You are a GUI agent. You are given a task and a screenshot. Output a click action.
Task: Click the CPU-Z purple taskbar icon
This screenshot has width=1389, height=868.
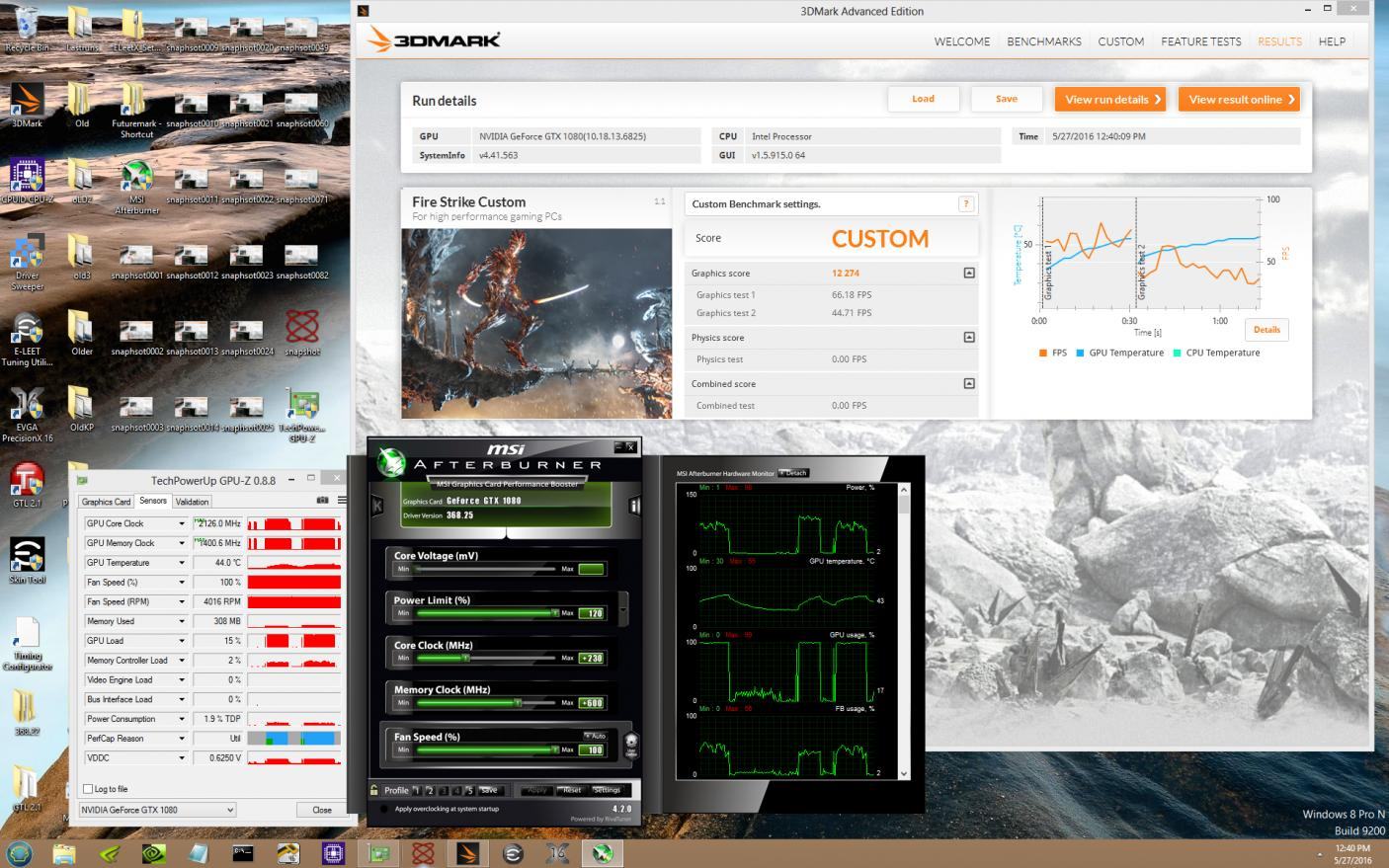tap(334, 853)
